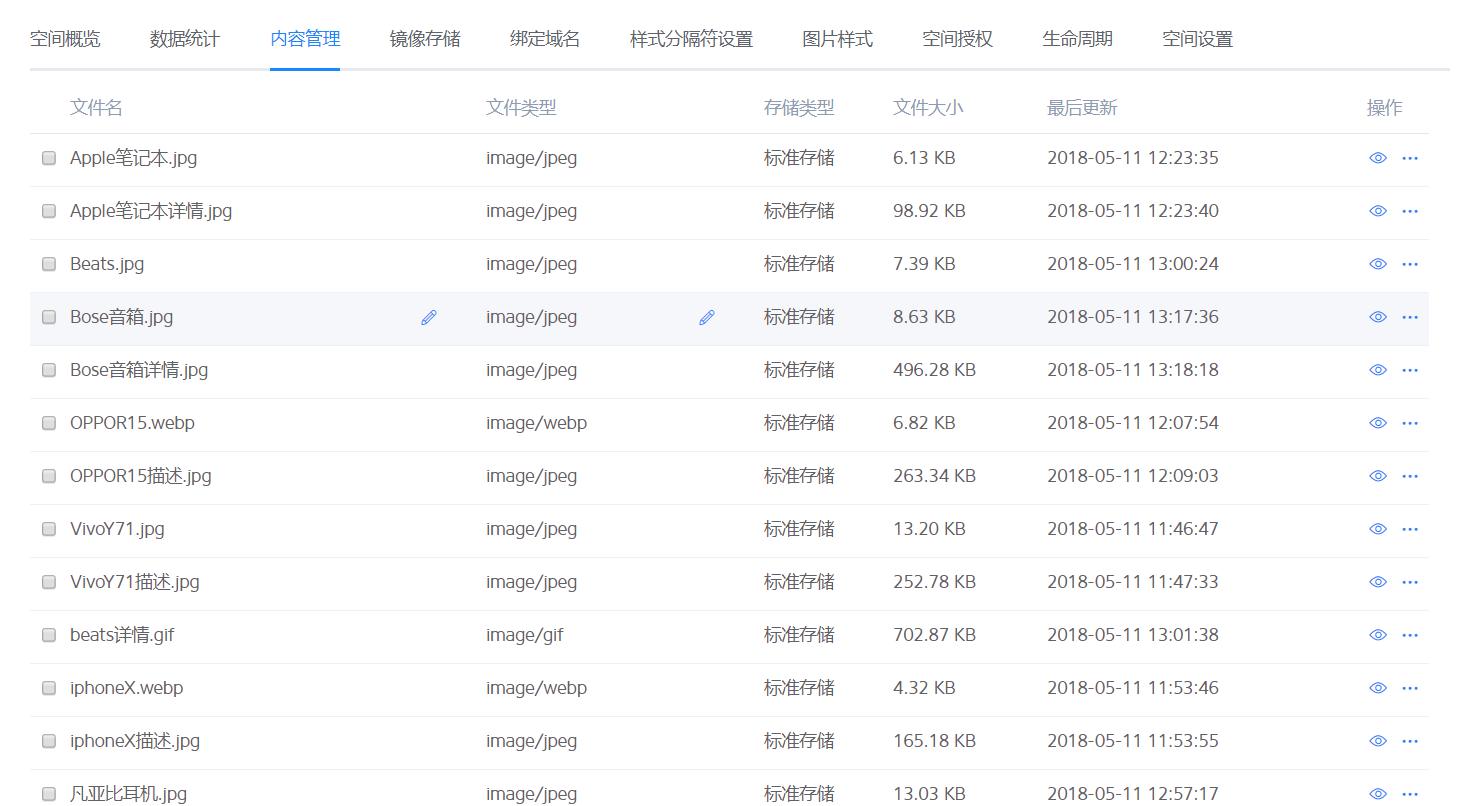Open the 图片样式 tab
The image size is (1476, 806).
pyautogui.click(x=838, y=39)
